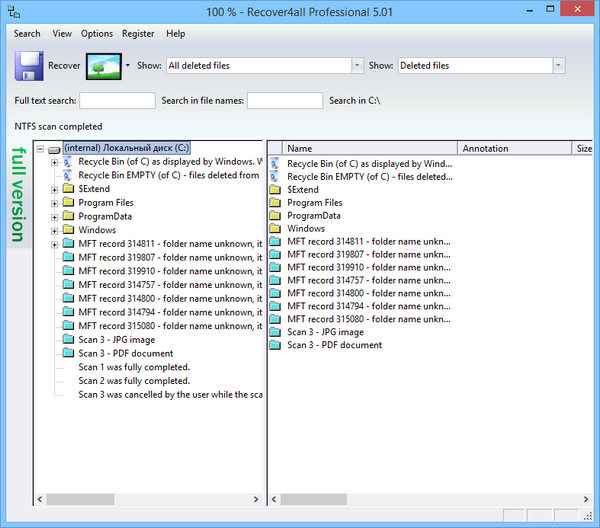This screenshot has width=600, height=528.
Task: Expand the Program Files tree node
Action: pyautogui.click(x=55, y=202)
